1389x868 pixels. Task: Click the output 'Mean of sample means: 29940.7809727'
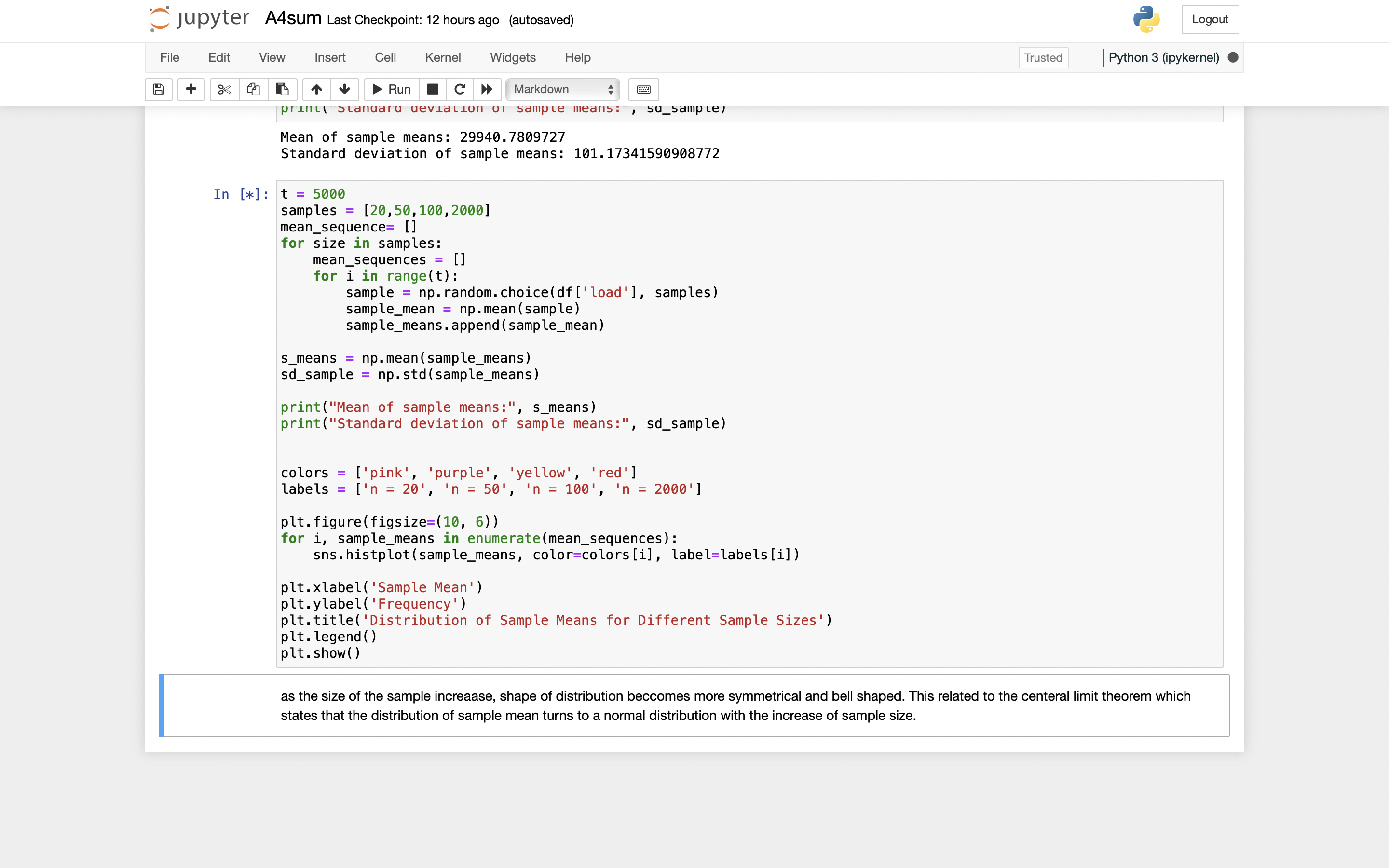pos(423,137)
